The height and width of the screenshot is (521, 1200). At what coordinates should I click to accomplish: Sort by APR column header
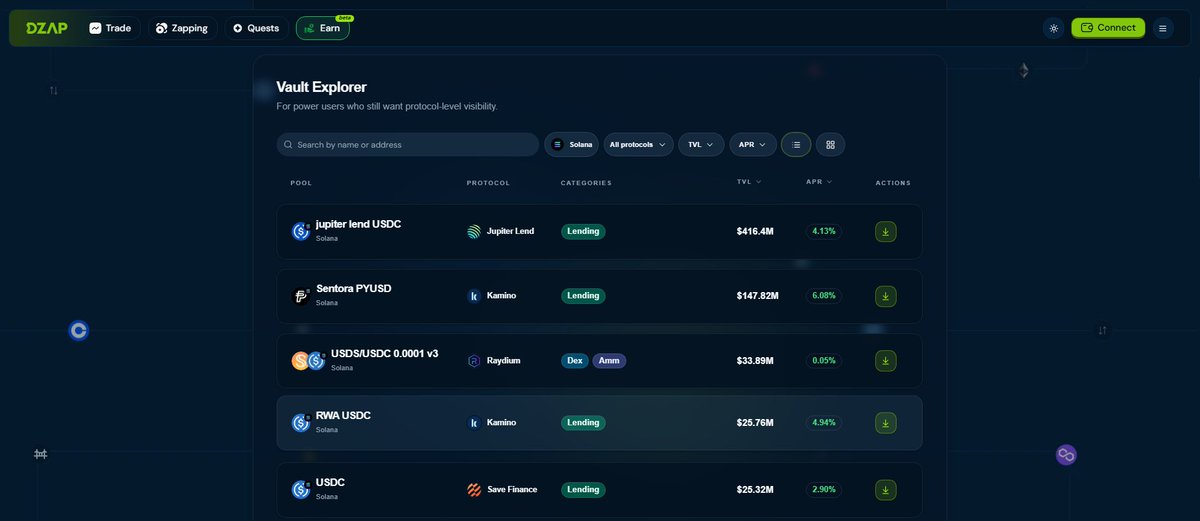819,182
